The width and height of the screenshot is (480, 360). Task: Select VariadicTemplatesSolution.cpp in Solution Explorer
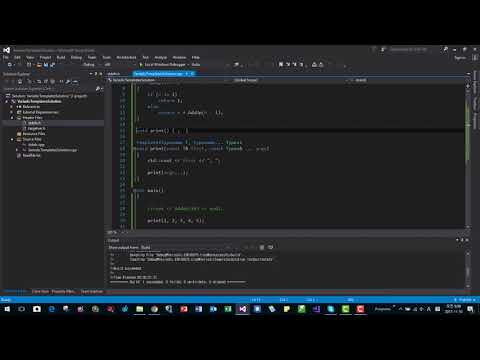pyautogui.click(x=52, y=150)
